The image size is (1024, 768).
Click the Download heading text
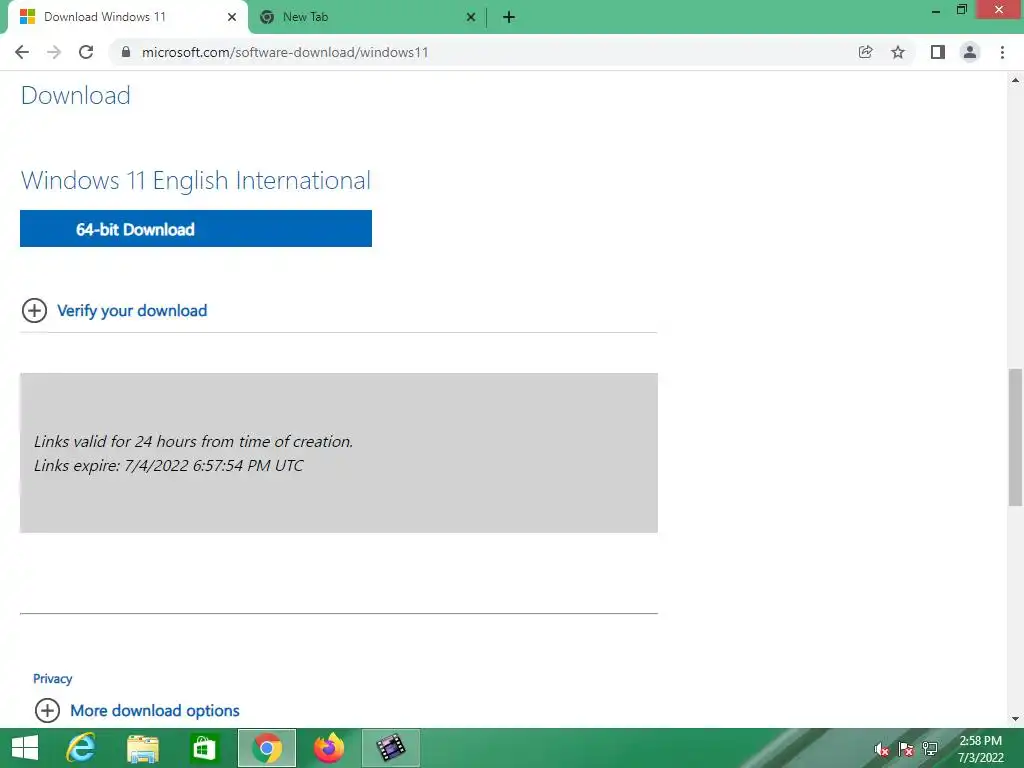tap(76, 95)
